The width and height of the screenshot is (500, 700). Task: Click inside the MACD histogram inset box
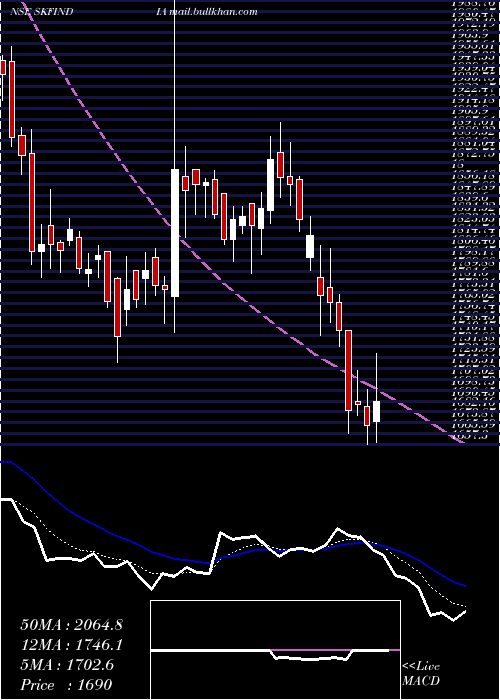pos(275,650)
